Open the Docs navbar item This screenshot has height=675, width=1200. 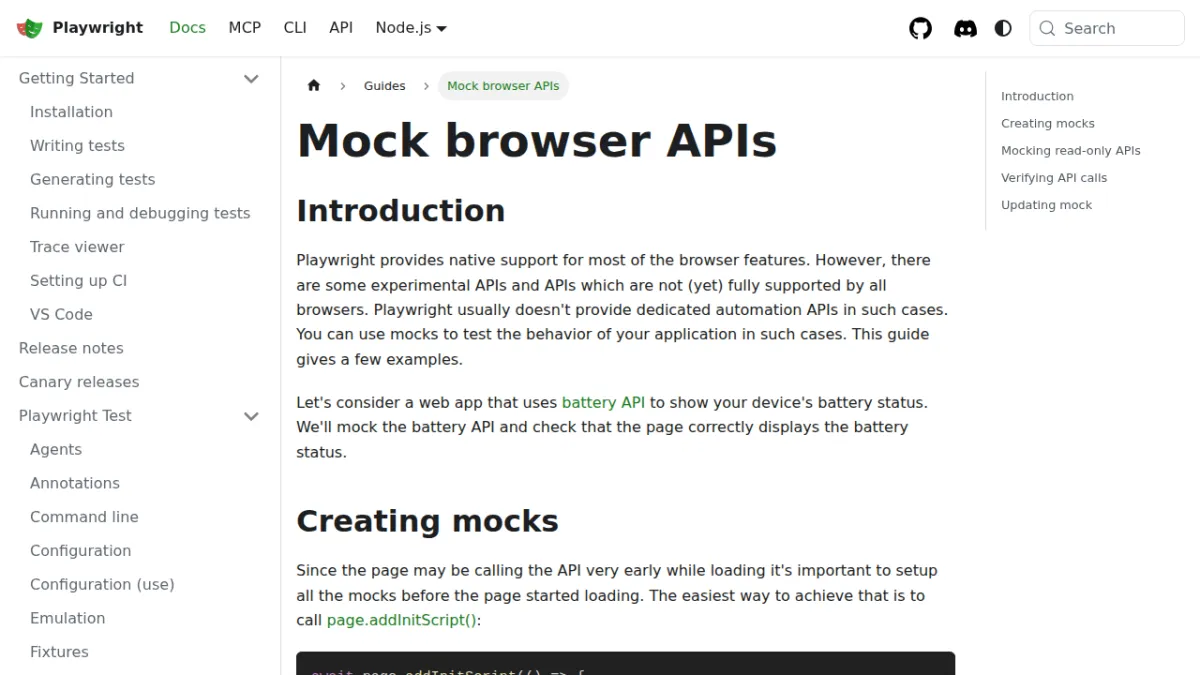tap(187, 28)
